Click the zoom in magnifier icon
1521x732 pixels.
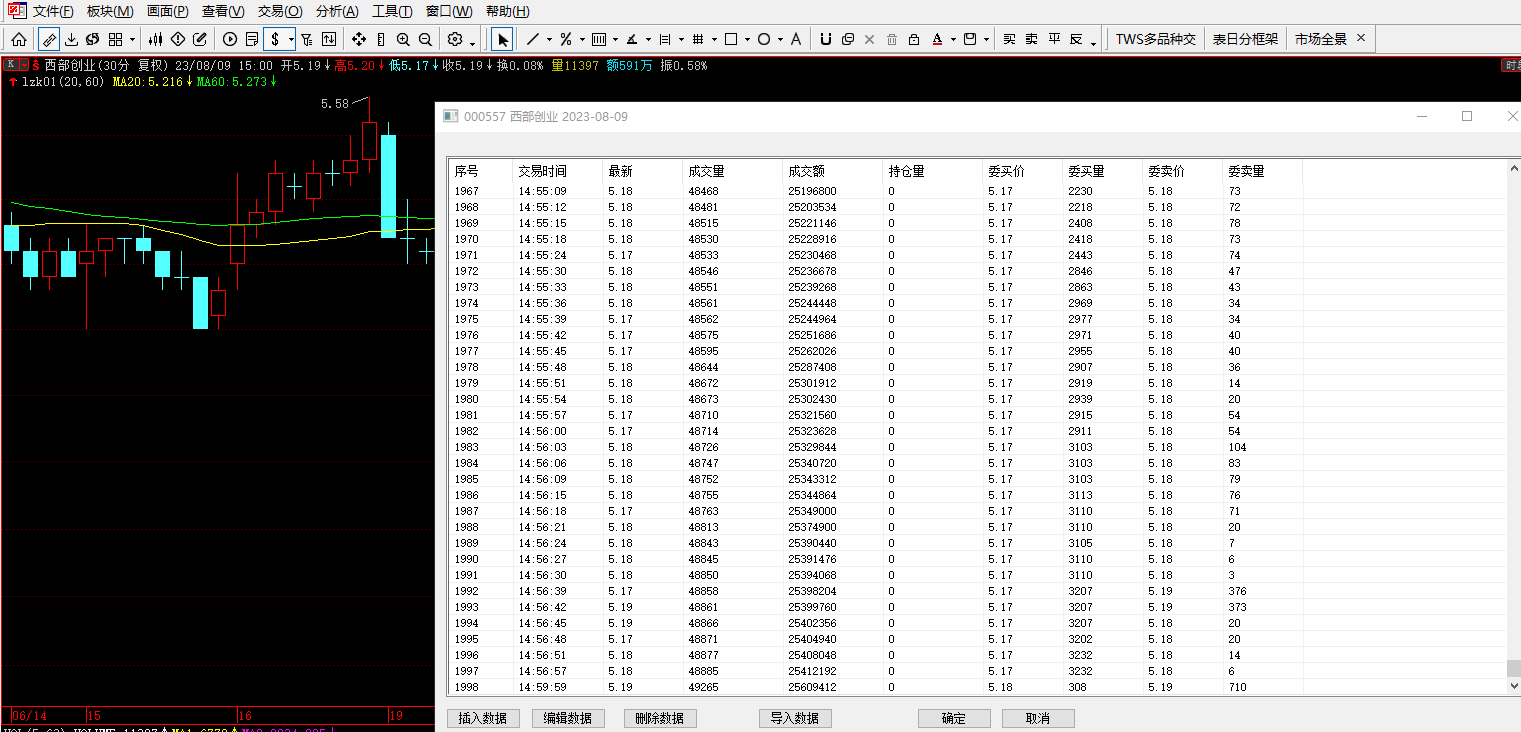point(403,39)
